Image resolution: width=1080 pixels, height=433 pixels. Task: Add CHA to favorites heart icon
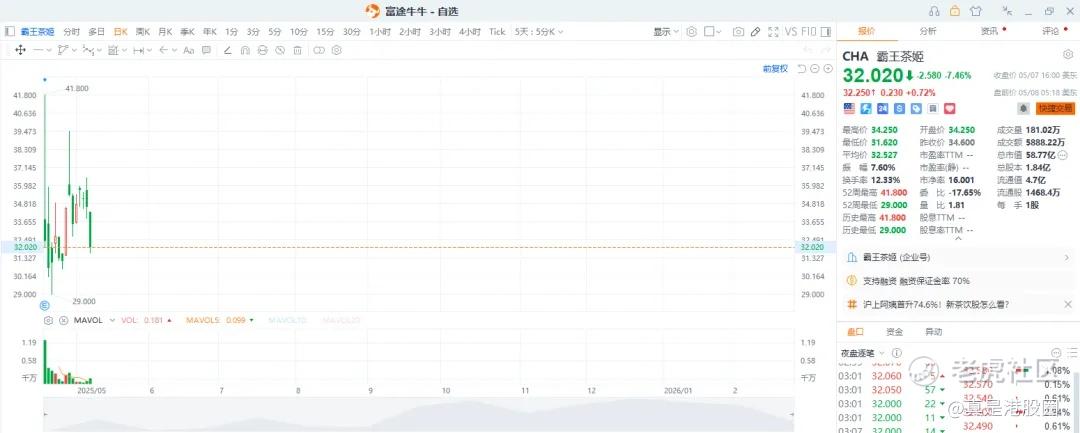coord(950,108)
